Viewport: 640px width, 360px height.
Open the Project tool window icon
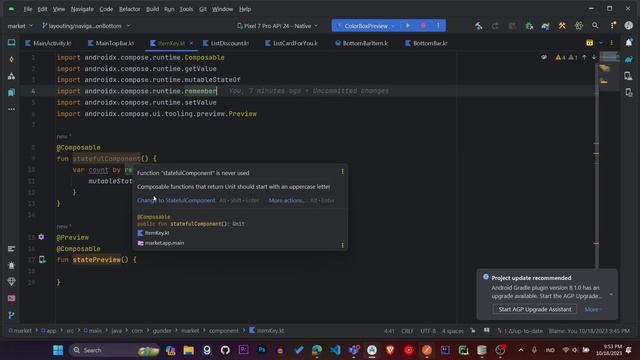(11, 42)
